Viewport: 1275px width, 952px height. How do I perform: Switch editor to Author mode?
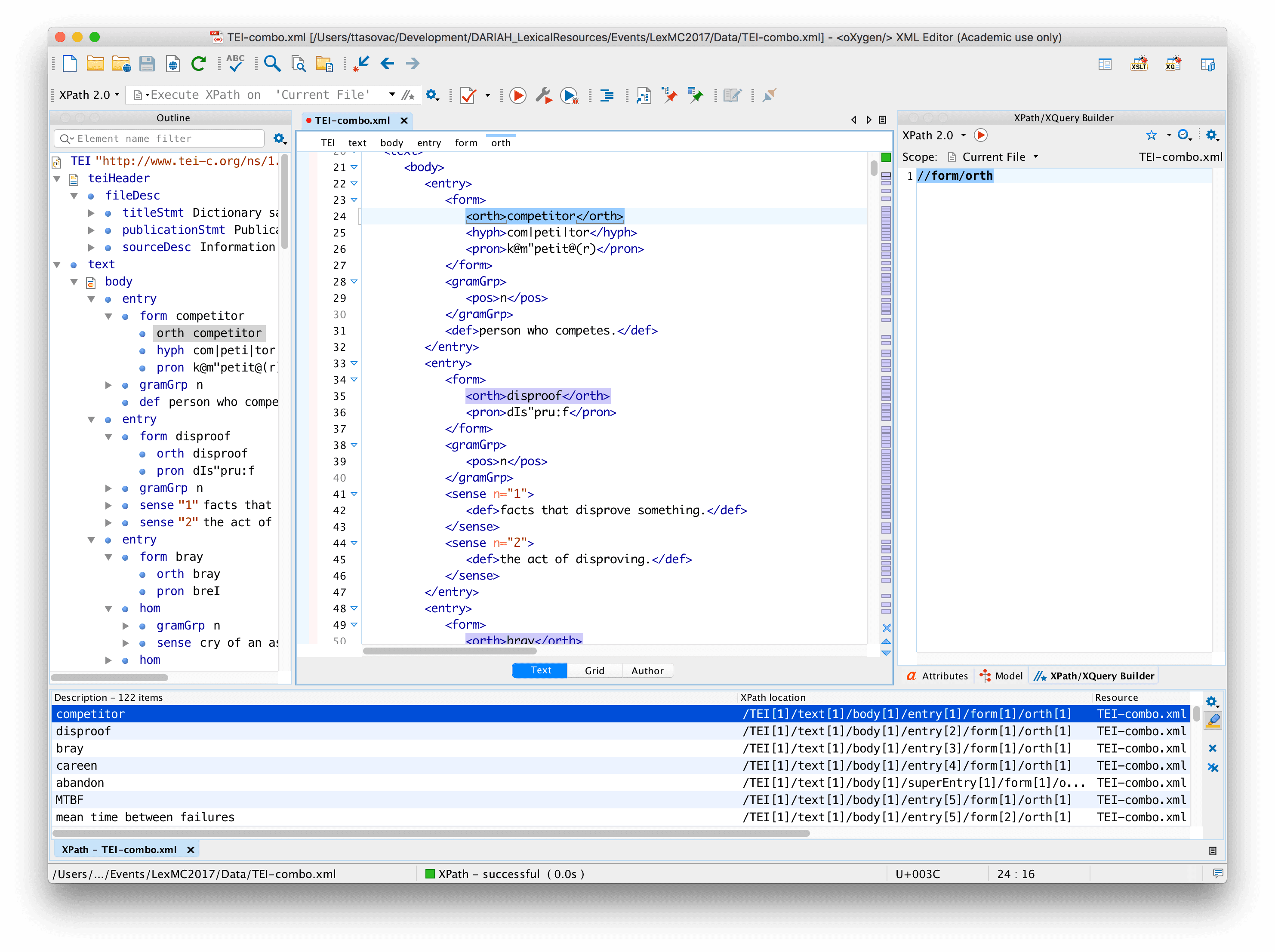(647, 670)
